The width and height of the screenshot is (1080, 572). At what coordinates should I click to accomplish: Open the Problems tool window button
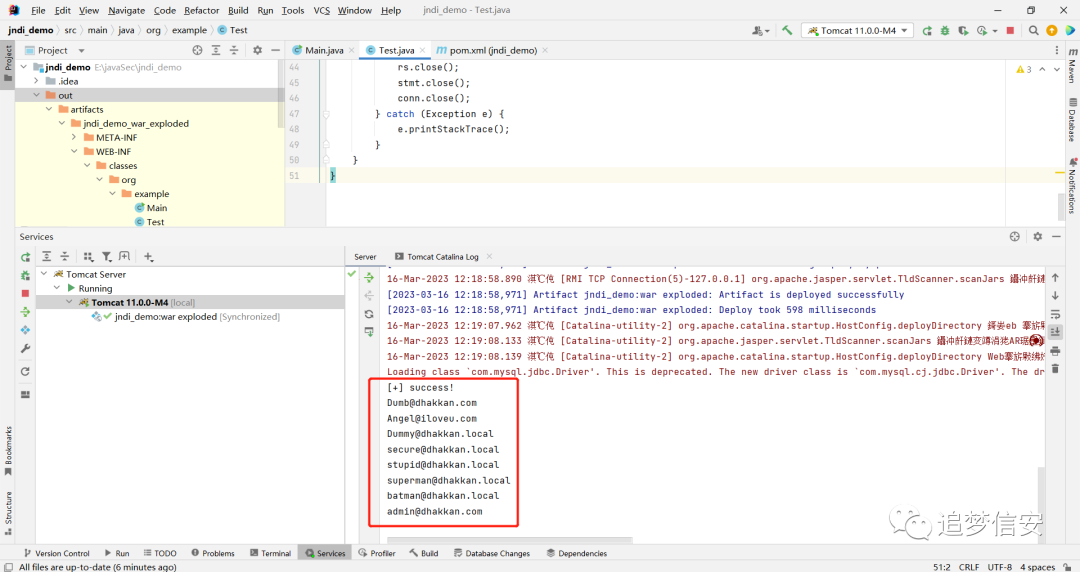click(x=213, y=553)
